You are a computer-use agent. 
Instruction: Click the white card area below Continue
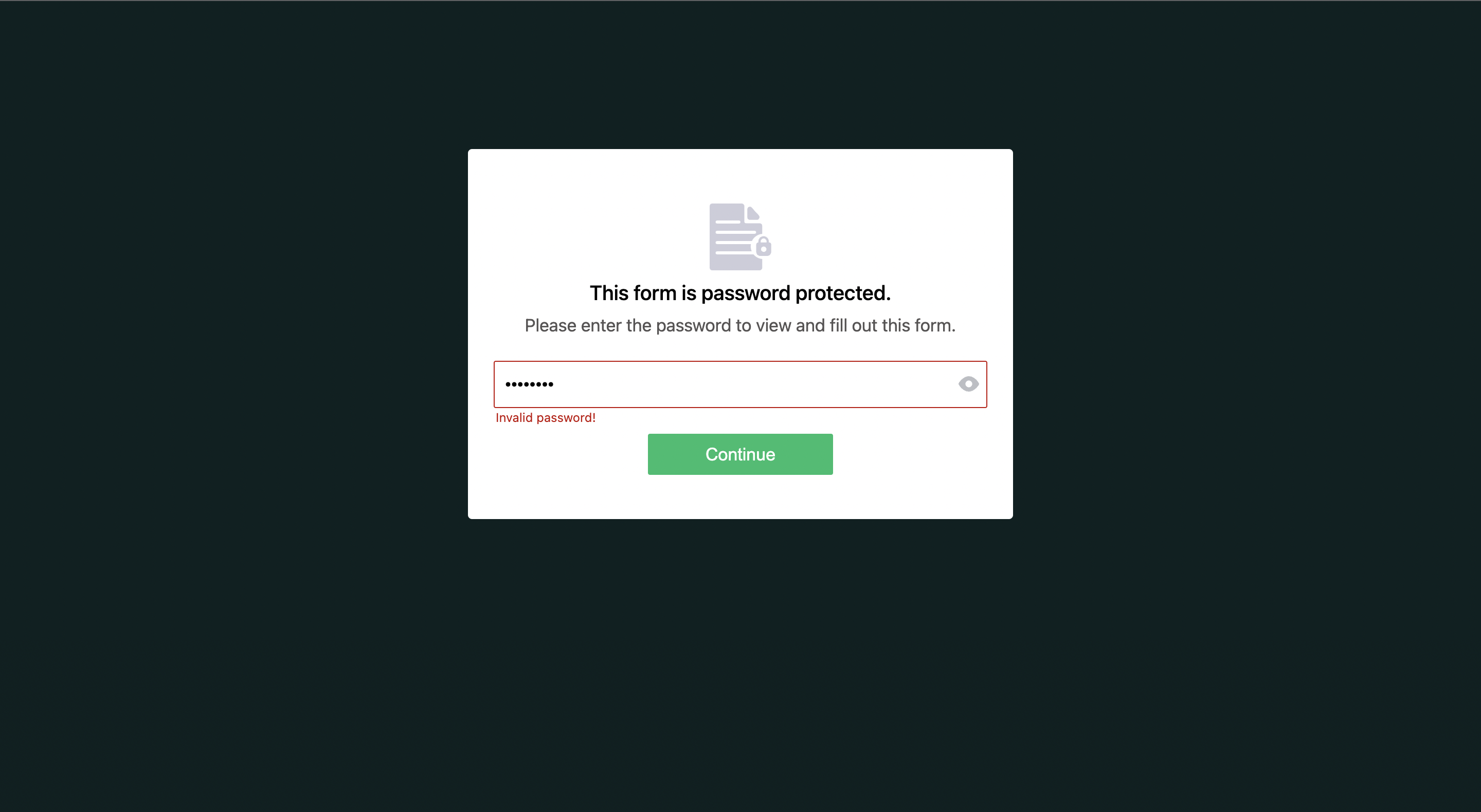click(x=740, y=496)
